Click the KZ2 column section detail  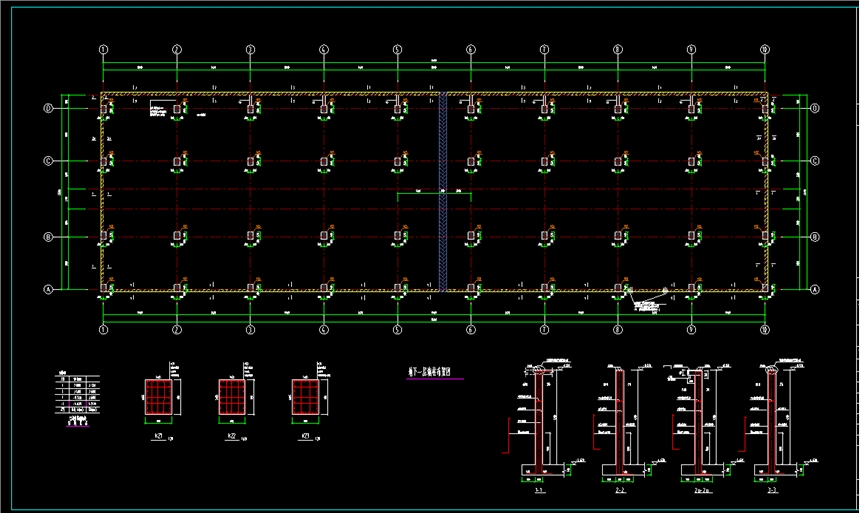coord(231,397)
